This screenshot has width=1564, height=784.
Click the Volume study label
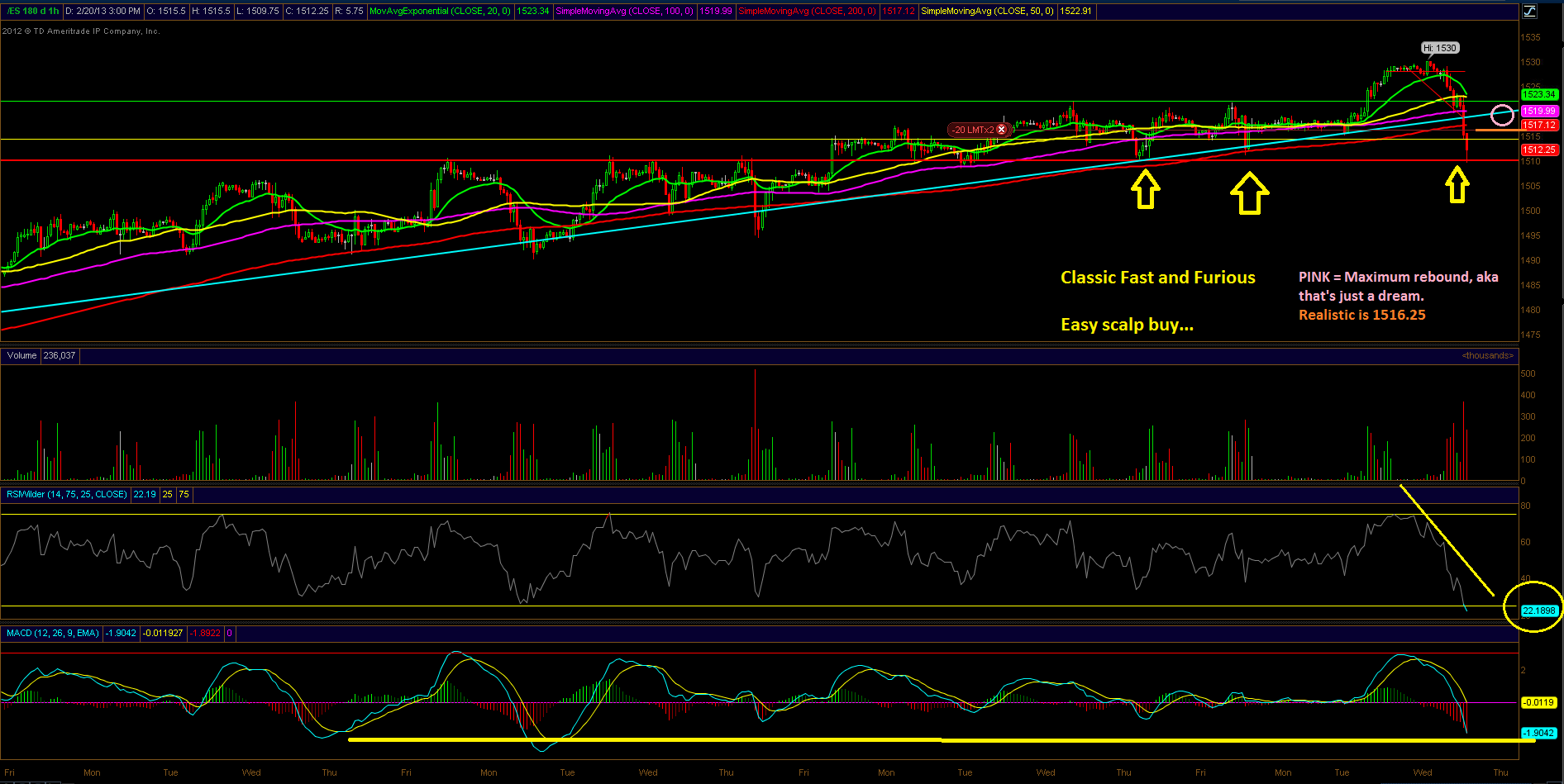pyautogui.click(x=21, y=355)
